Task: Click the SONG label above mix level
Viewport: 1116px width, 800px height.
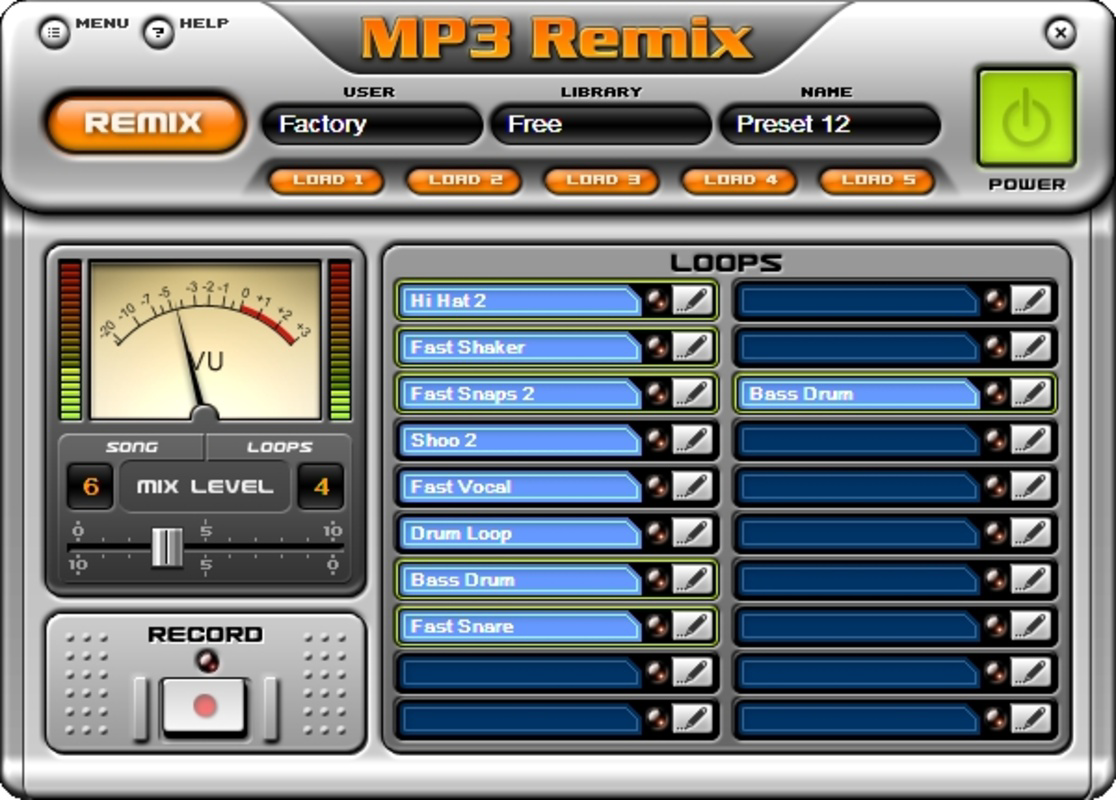Action: click(132, 447)
